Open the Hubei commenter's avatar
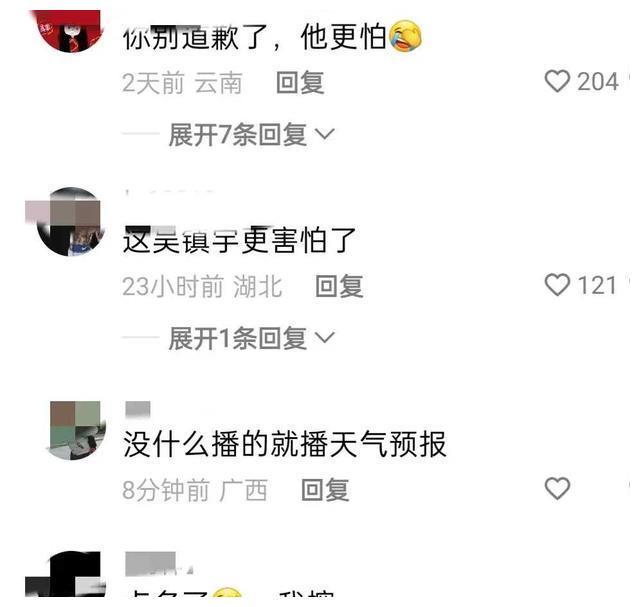The height and width of the screenshot is (607, 640). pos(69,222)
